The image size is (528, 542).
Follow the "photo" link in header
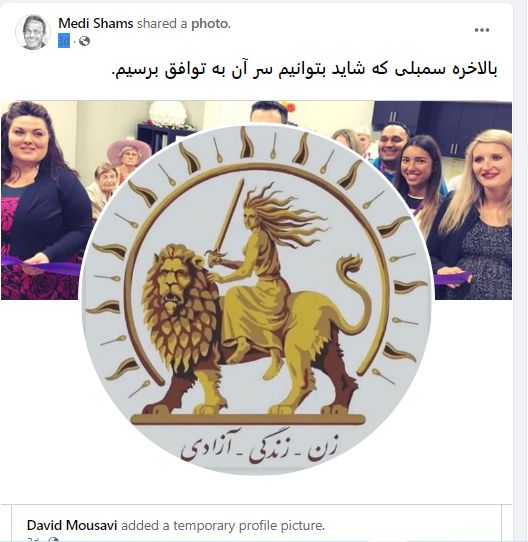click(x=211, y=24)
